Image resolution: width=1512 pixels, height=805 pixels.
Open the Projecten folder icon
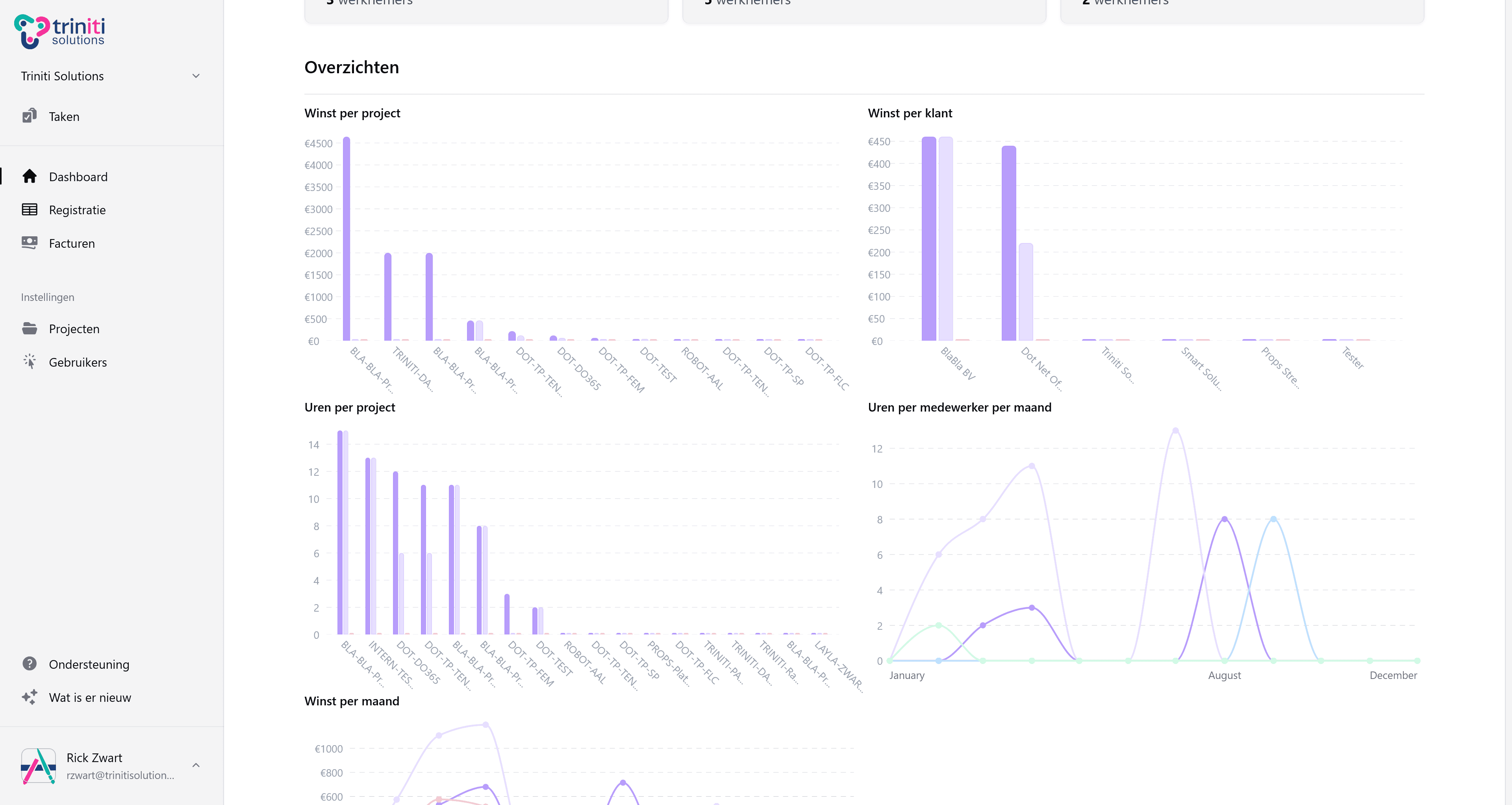(30, 328)
